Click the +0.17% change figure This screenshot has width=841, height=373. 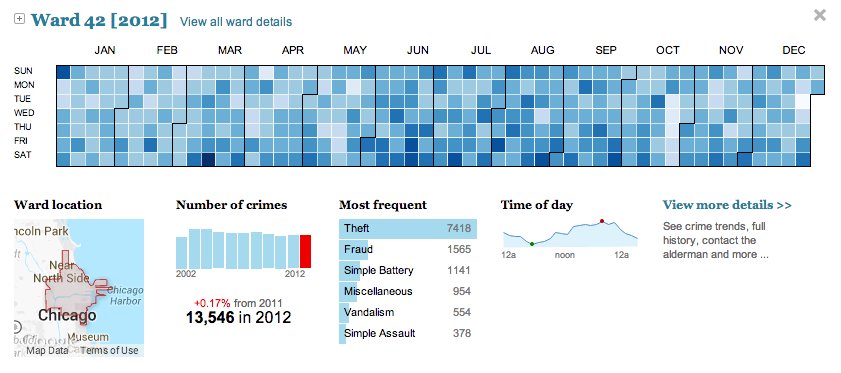[212, 303]
